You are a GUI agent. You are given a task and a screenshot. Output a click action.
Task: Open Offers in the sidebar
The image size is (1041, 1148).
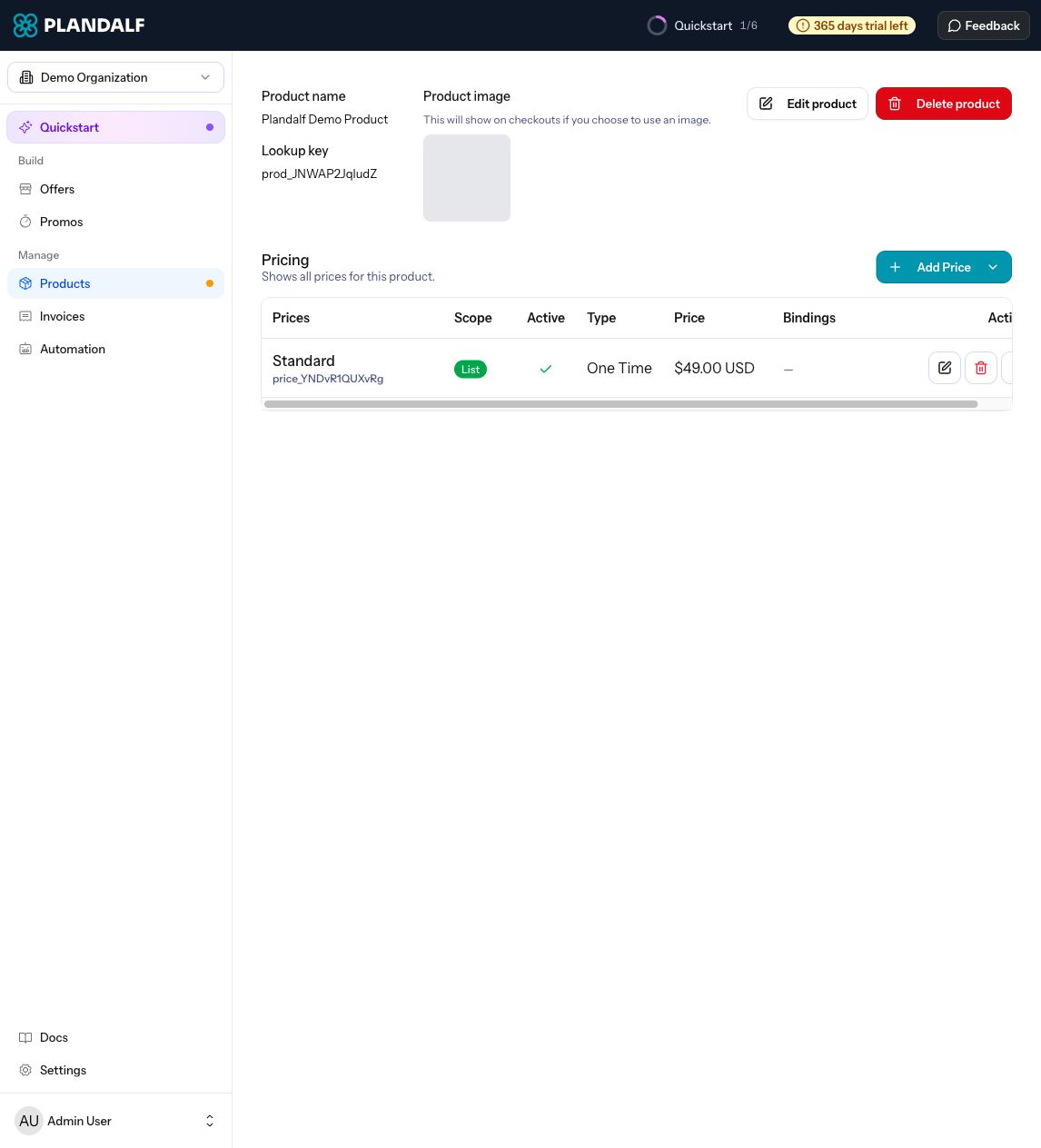coord(115,189)
